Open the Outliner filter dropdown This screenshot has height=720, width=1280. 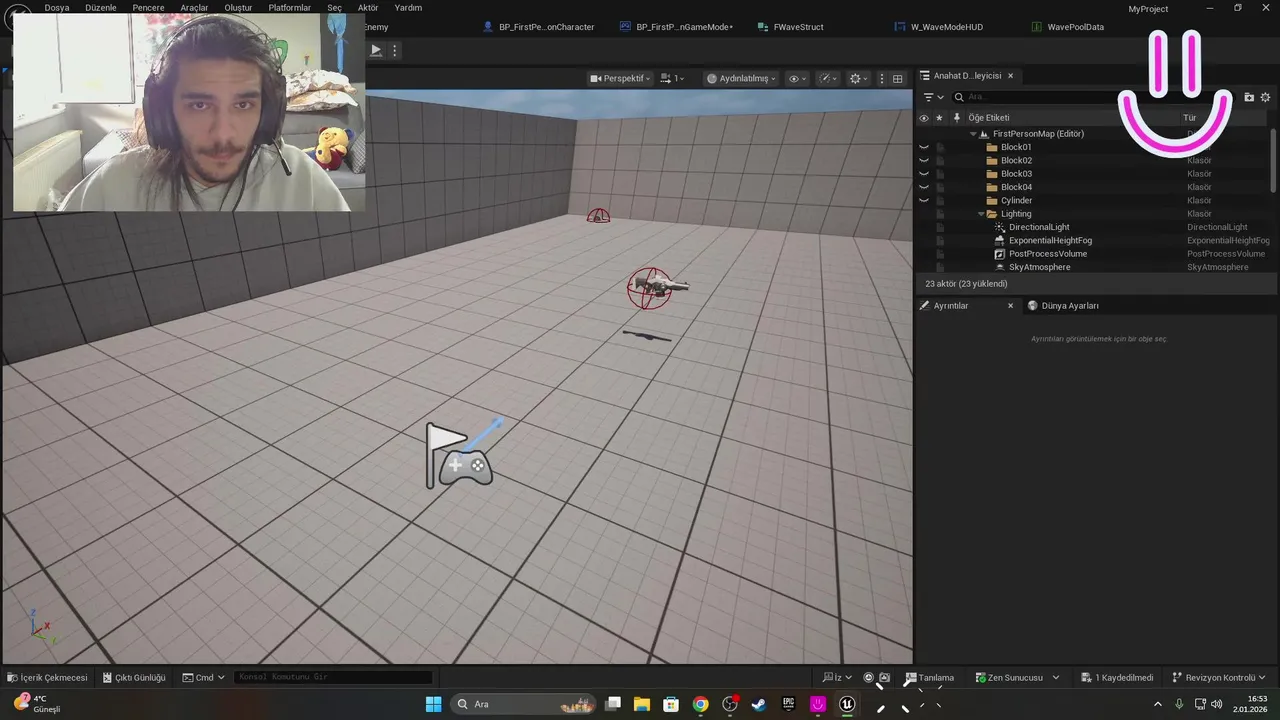[933, 97]
